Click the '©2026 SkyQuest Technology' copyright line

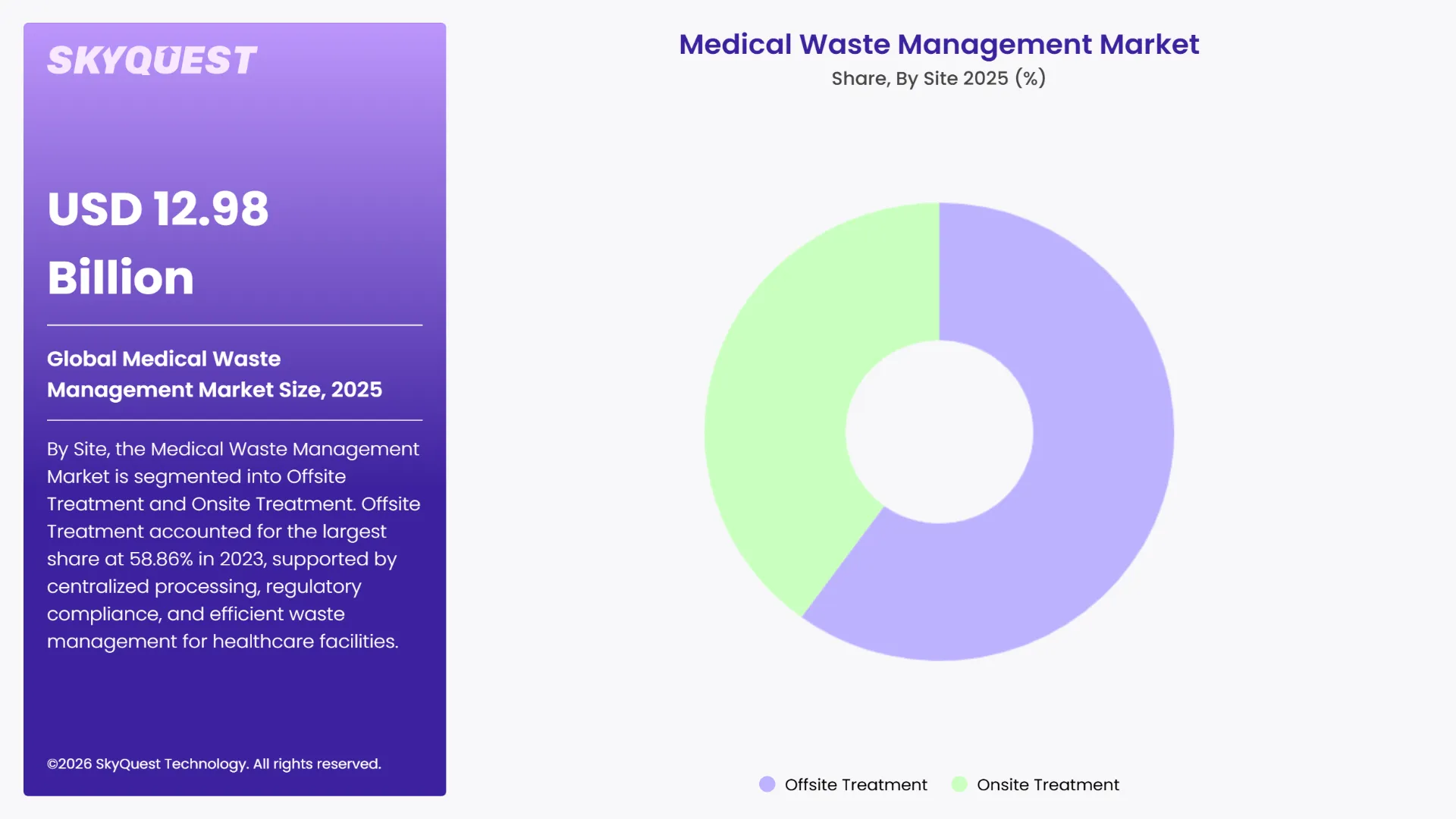pyautogui.click(x=214, y=764)
